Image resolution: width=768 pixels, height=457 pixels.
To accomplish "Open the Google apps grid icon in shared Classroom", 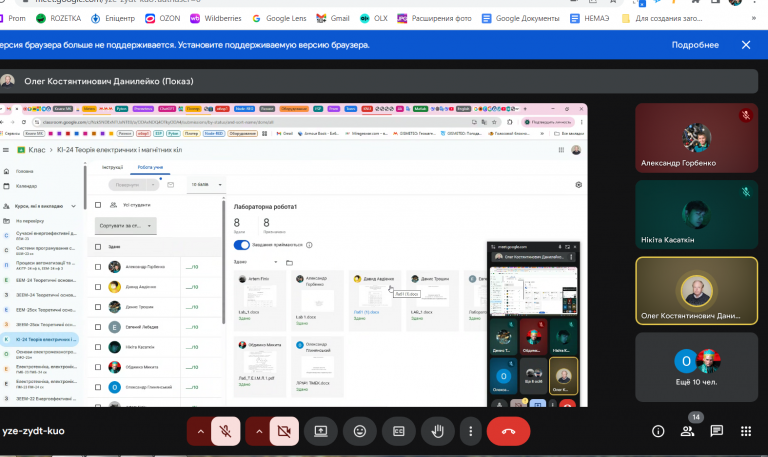I will pyautogui.click(x=561, y=150).
